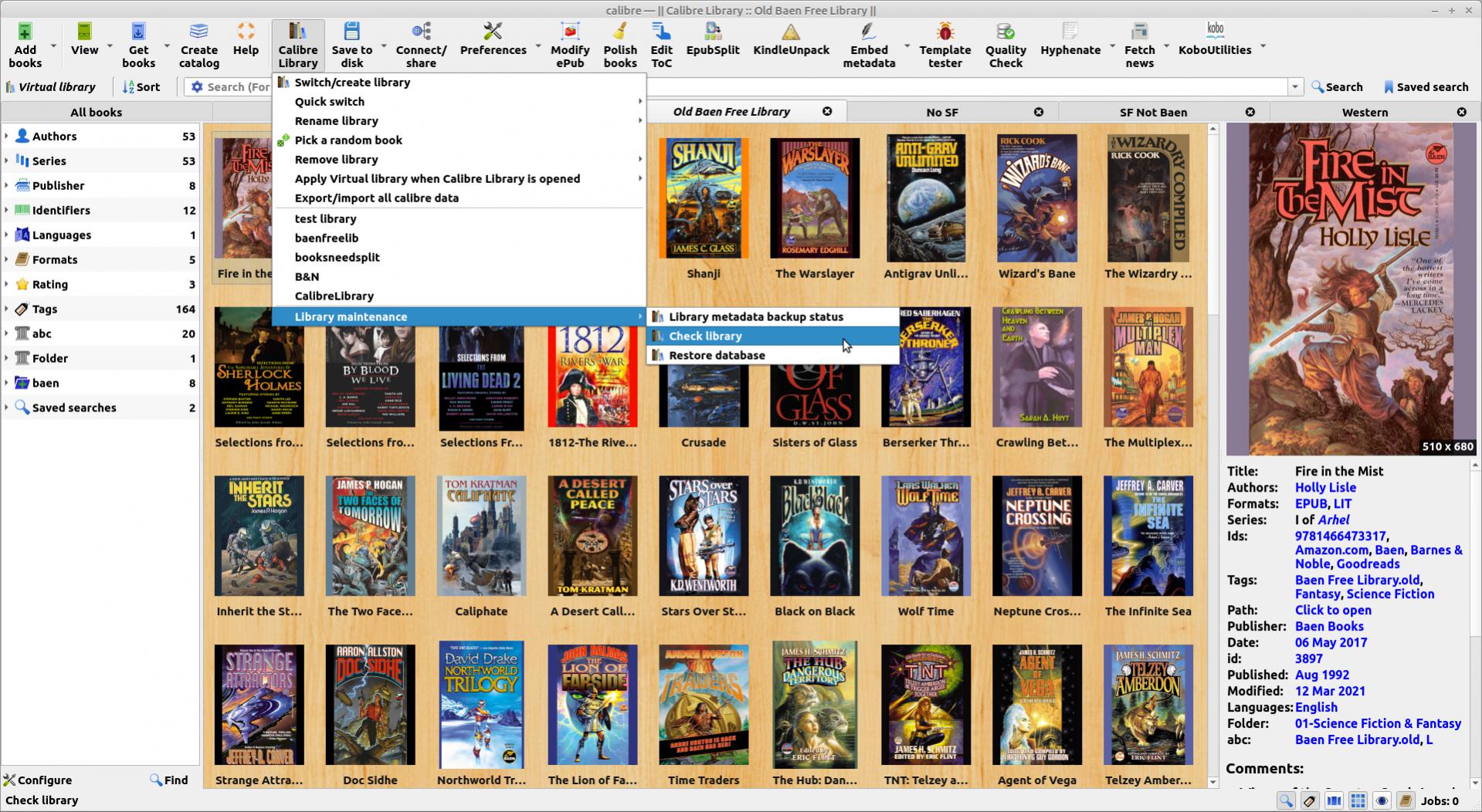Viewport: 1482px width, 812px height.
Task: Toggle the Search bar layout button
Action: coord(1286,800)
